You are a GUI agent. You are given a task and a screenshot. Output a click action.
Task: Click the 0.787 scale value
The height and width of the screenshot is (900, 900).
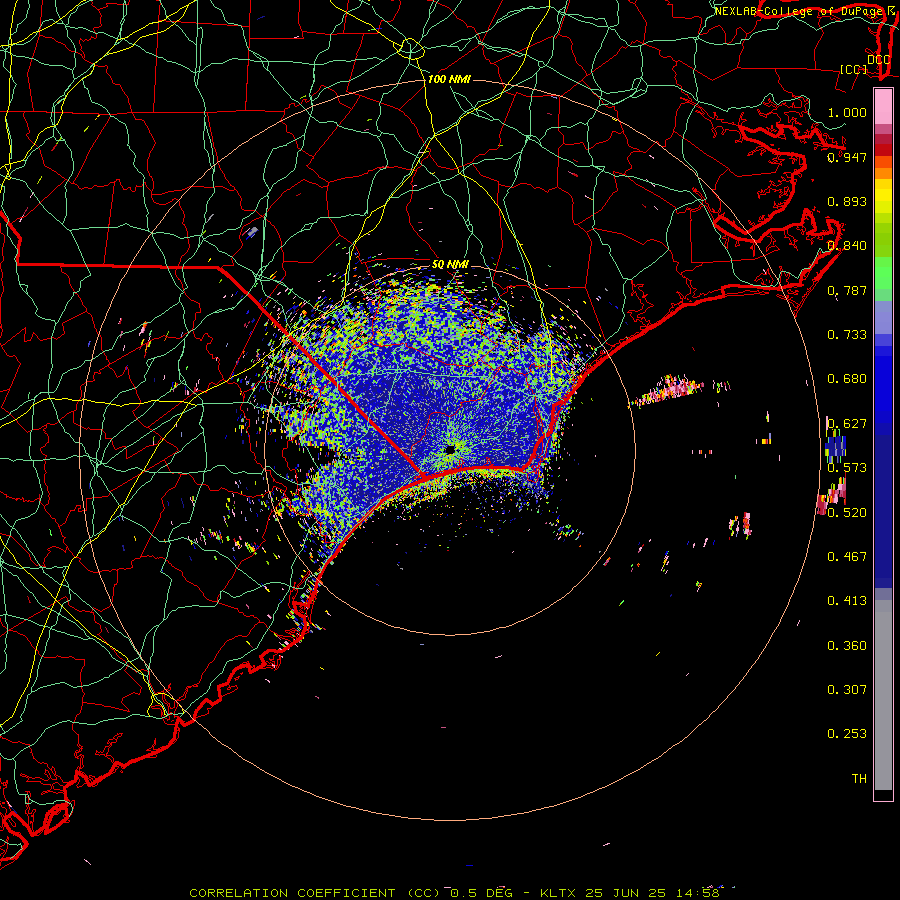tap(847, 290)
